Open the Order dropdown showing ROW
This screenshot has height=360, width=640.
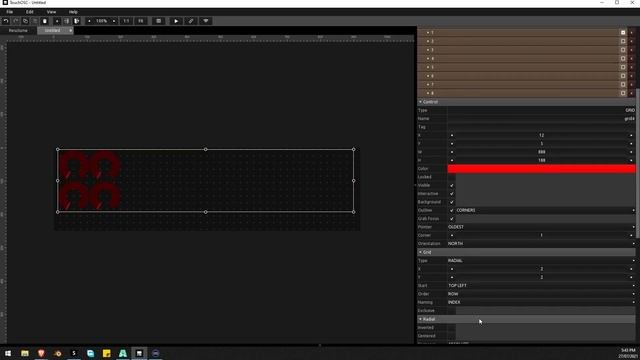tap(542, 294)
